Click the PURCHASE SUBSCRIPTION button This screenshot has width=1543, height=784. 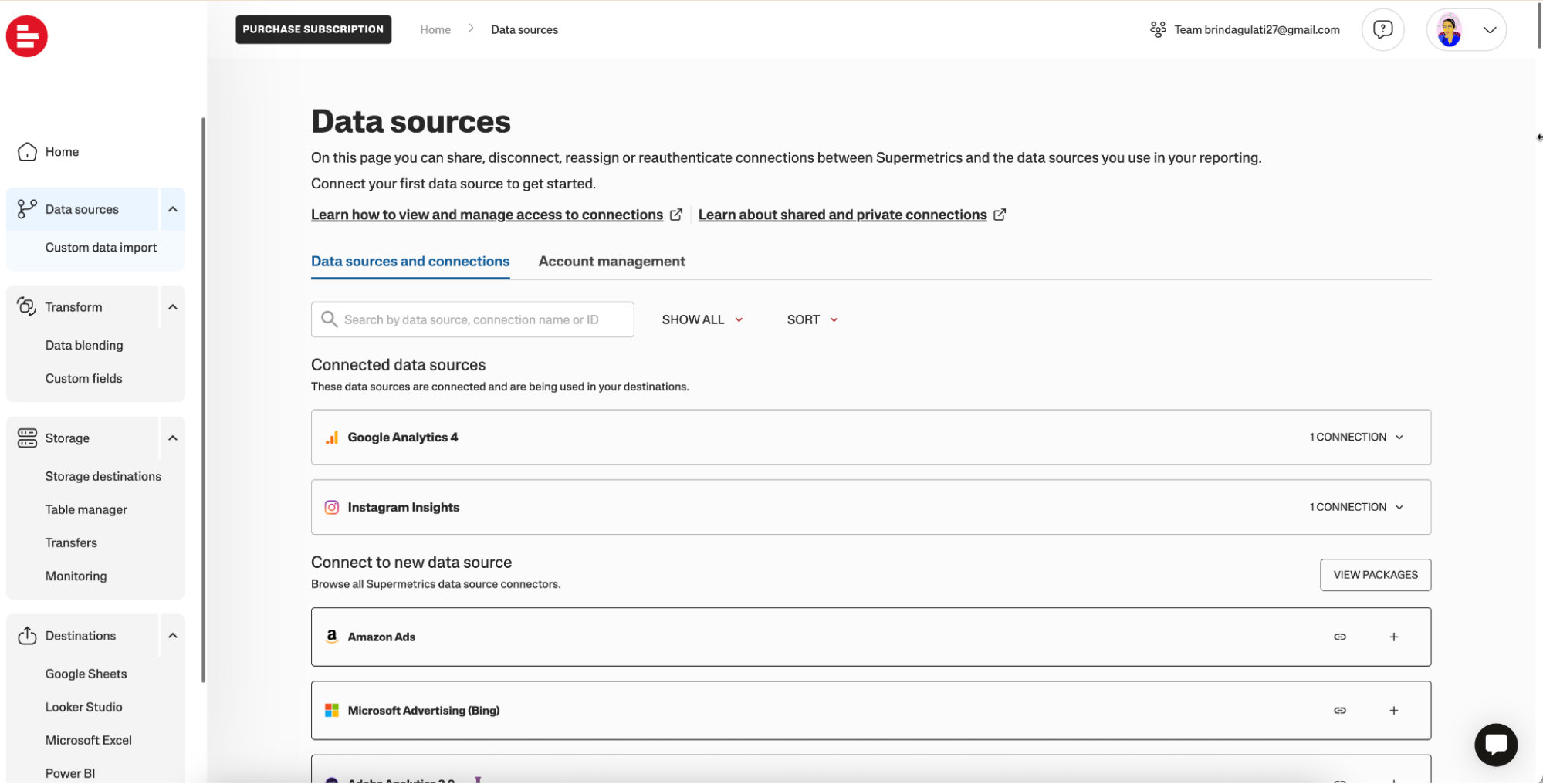click(313, 29)
